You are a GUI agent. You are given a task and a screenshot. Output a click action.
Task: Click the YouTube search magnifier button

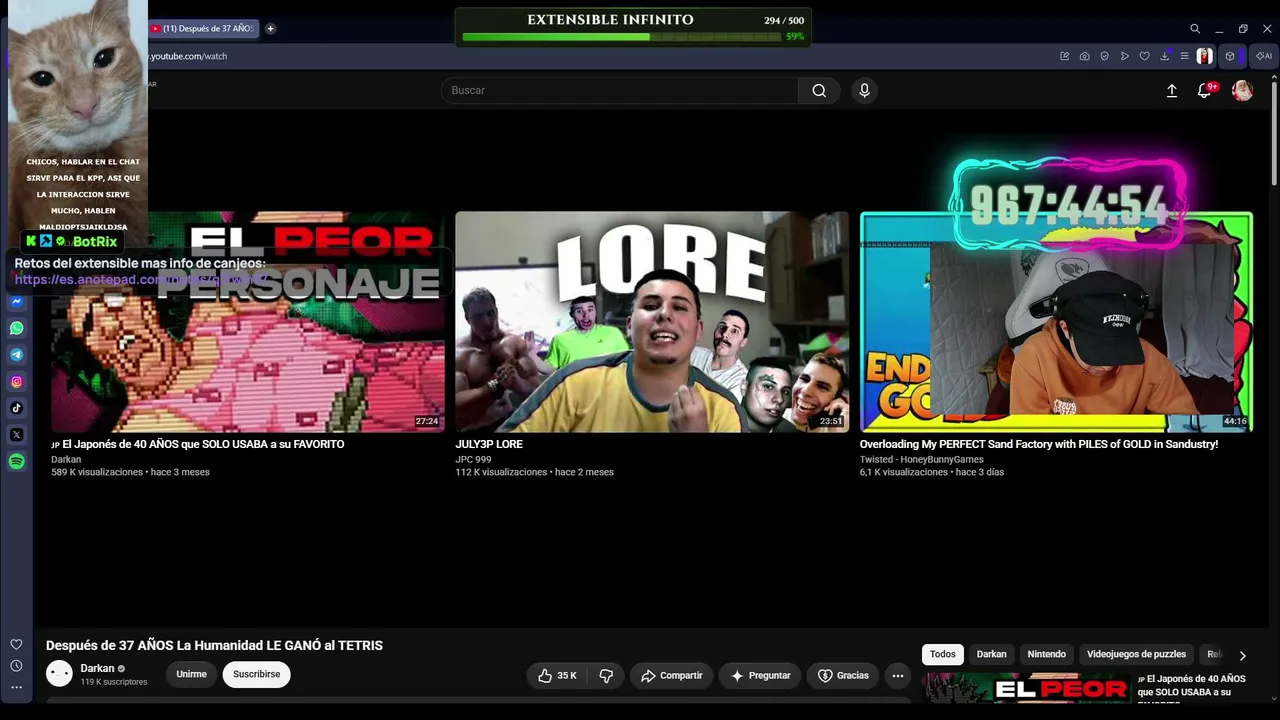click(819, 90)
